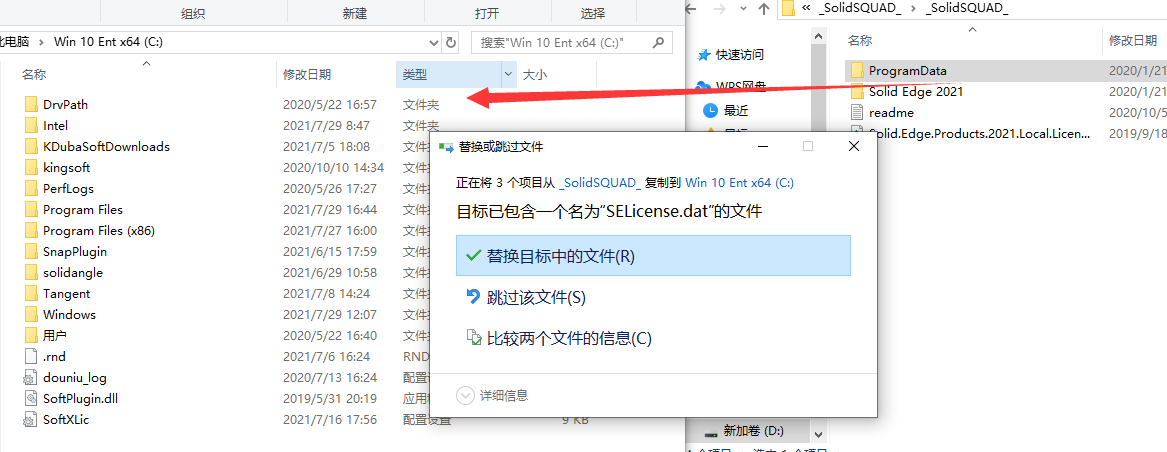Select the .rnd file icon
1167x452 pixels.
pos(31,356)
